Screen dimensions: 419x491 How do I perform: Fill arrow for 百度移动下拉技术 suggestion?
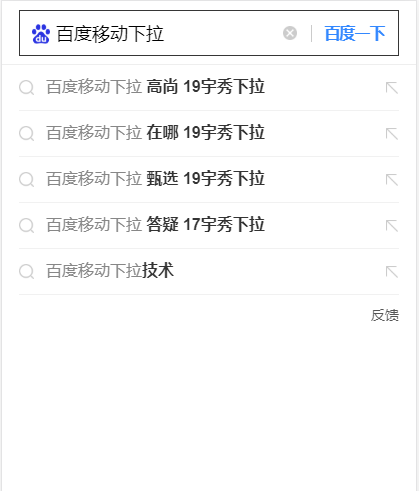tap(392, 272)
